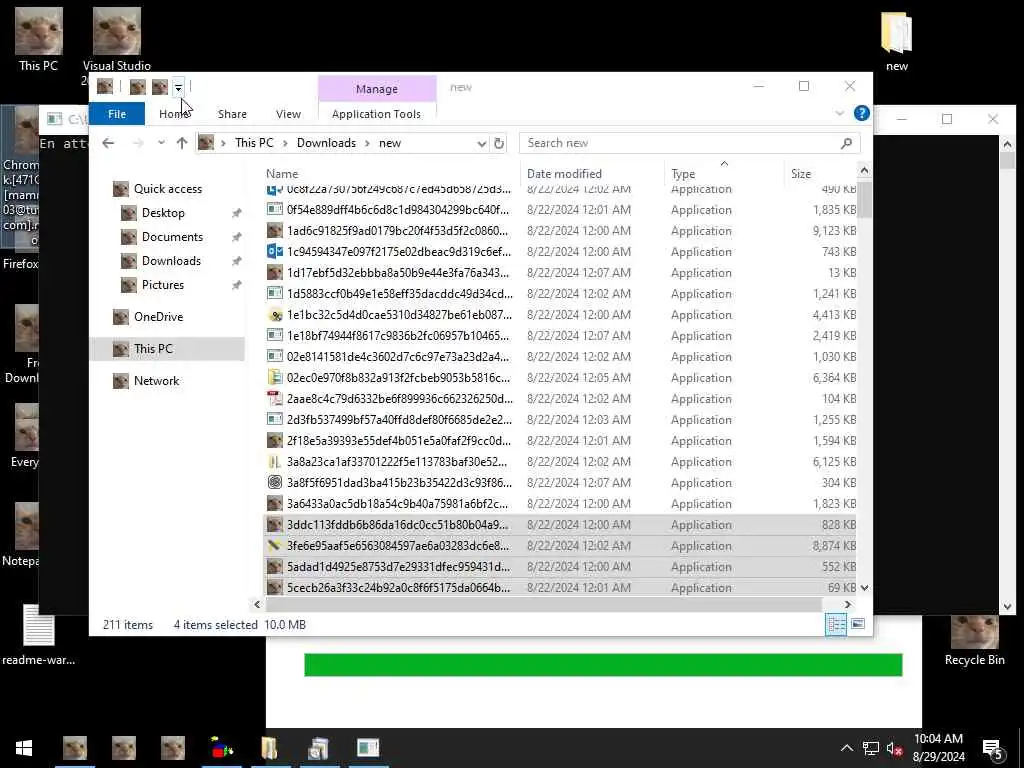
Task: Click icon of file 3a8f5f6951dad3ba415b...
Action: coord(275,483)
